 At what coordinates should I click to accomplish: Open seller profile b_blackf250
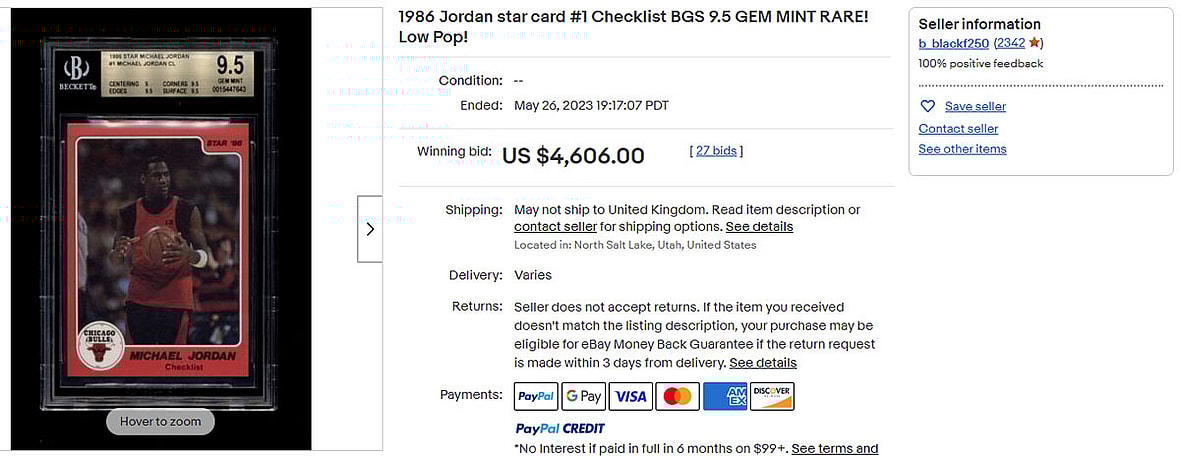tap(953, 43)
